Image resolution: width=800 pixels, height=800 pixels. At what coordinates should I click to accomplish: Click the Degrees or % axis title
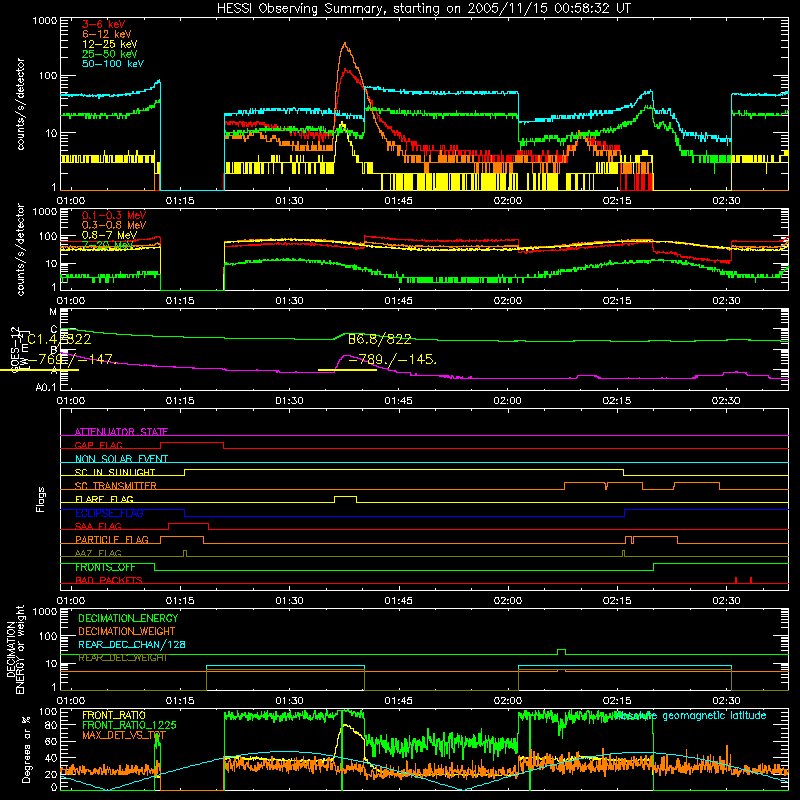pos(26,749)
